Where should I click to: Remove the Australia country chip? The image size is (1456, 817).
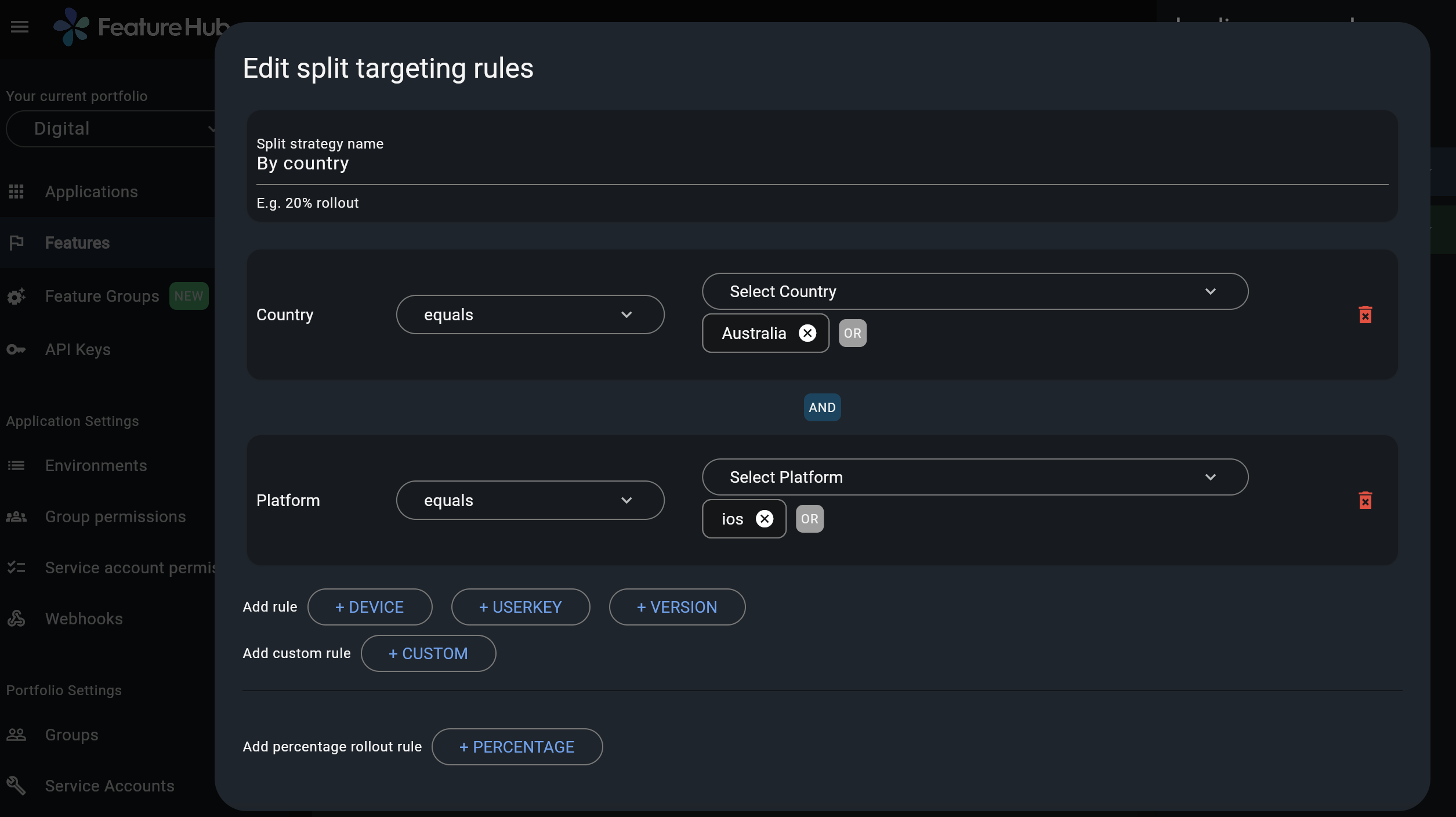click(x=807, y=332)
